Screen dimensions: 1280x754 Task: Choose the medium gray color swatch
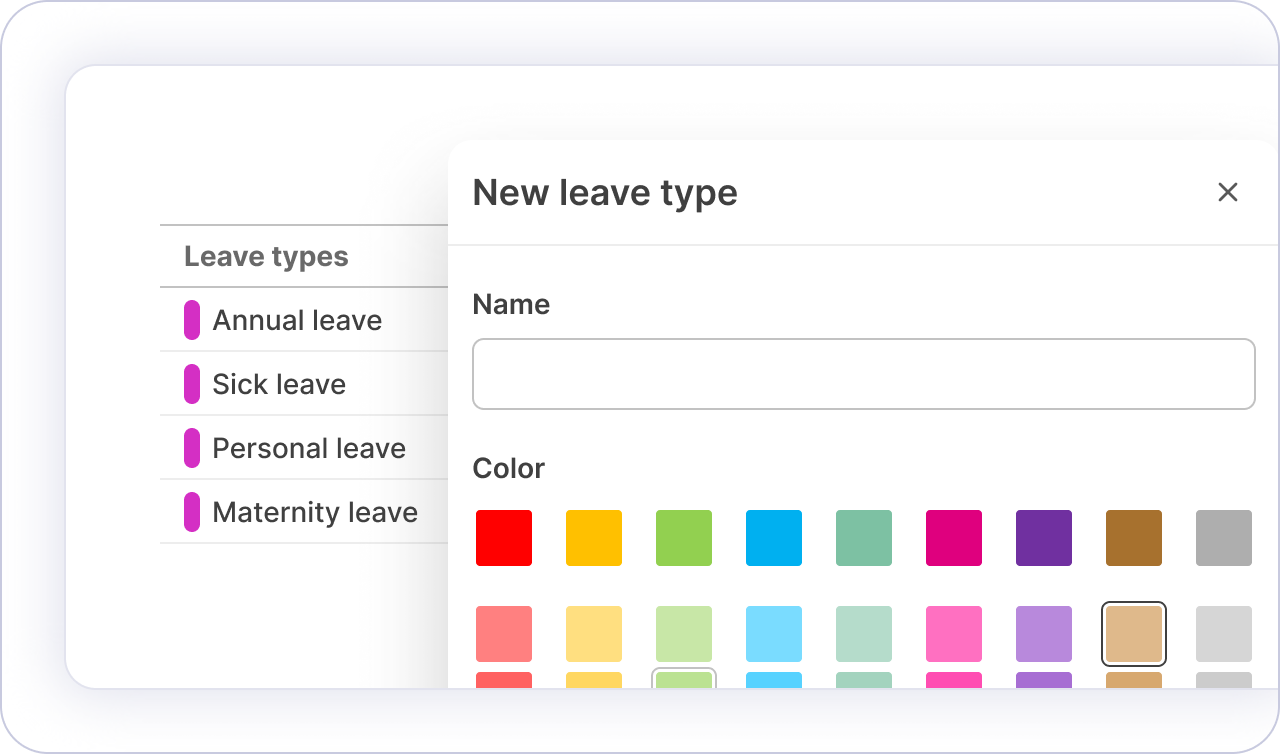(1224, 538)
